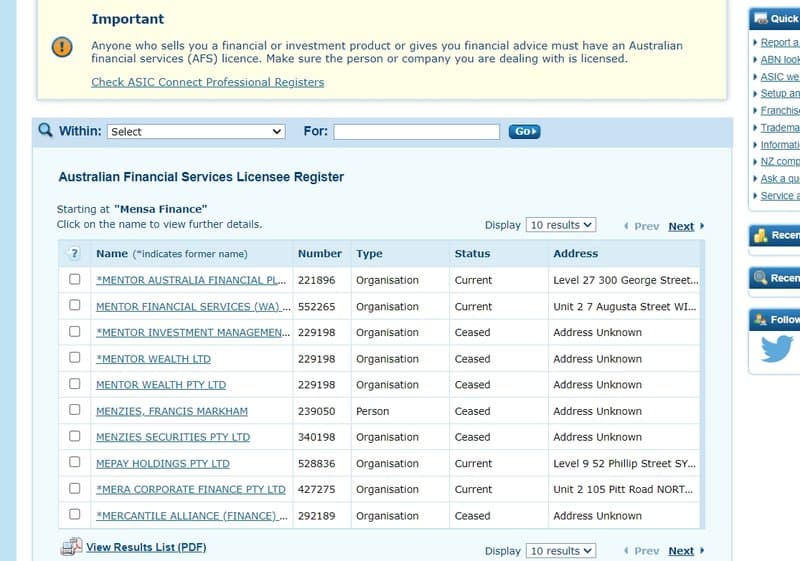Click the For search text field
This screenshot has width=800, height=561.
tap(416, 132)
